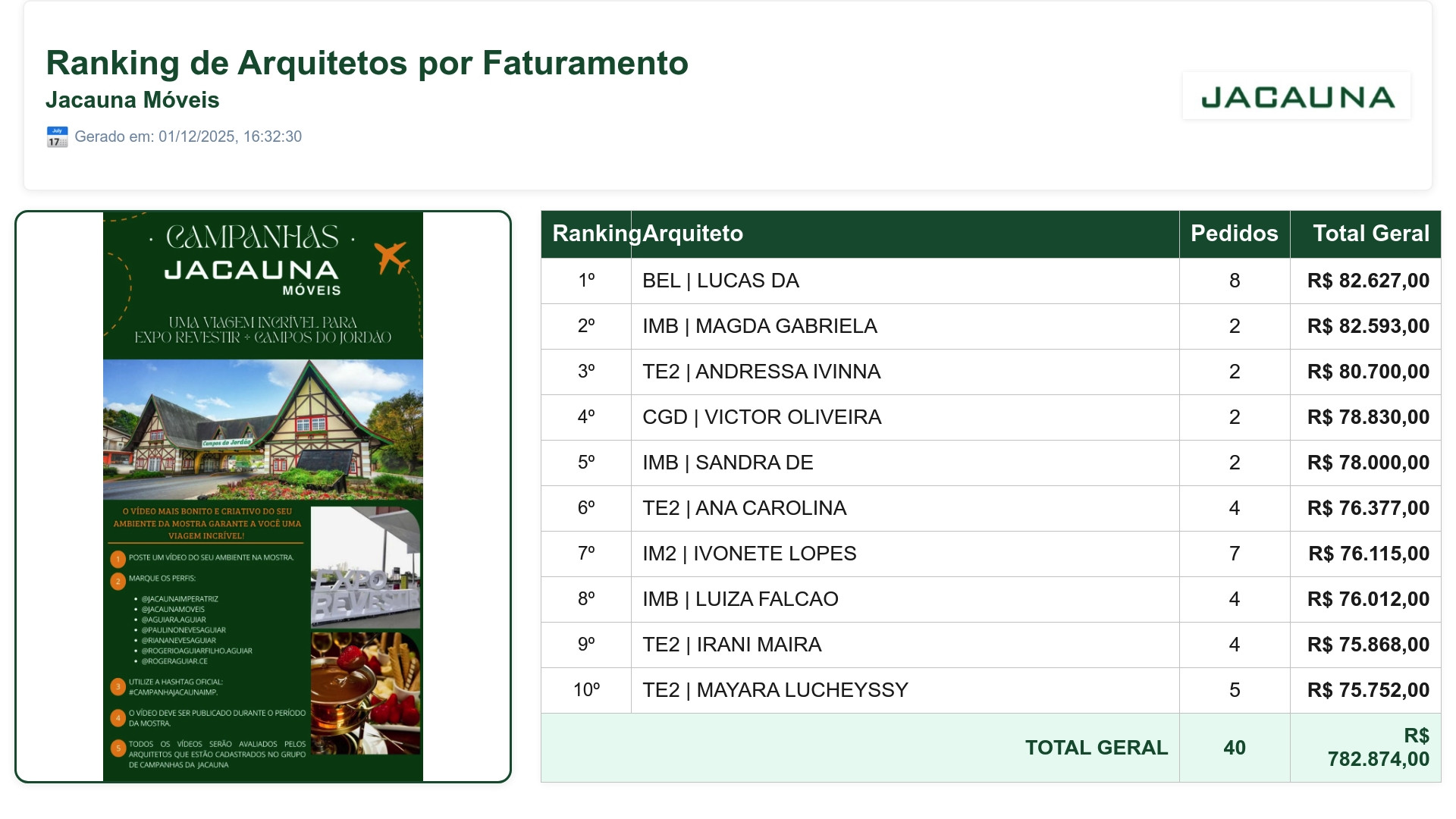Click the TE2 | MAYARA LUCHEYSSY entry
This screenshot has height=819, width=1456.
[x=775, y=690]
